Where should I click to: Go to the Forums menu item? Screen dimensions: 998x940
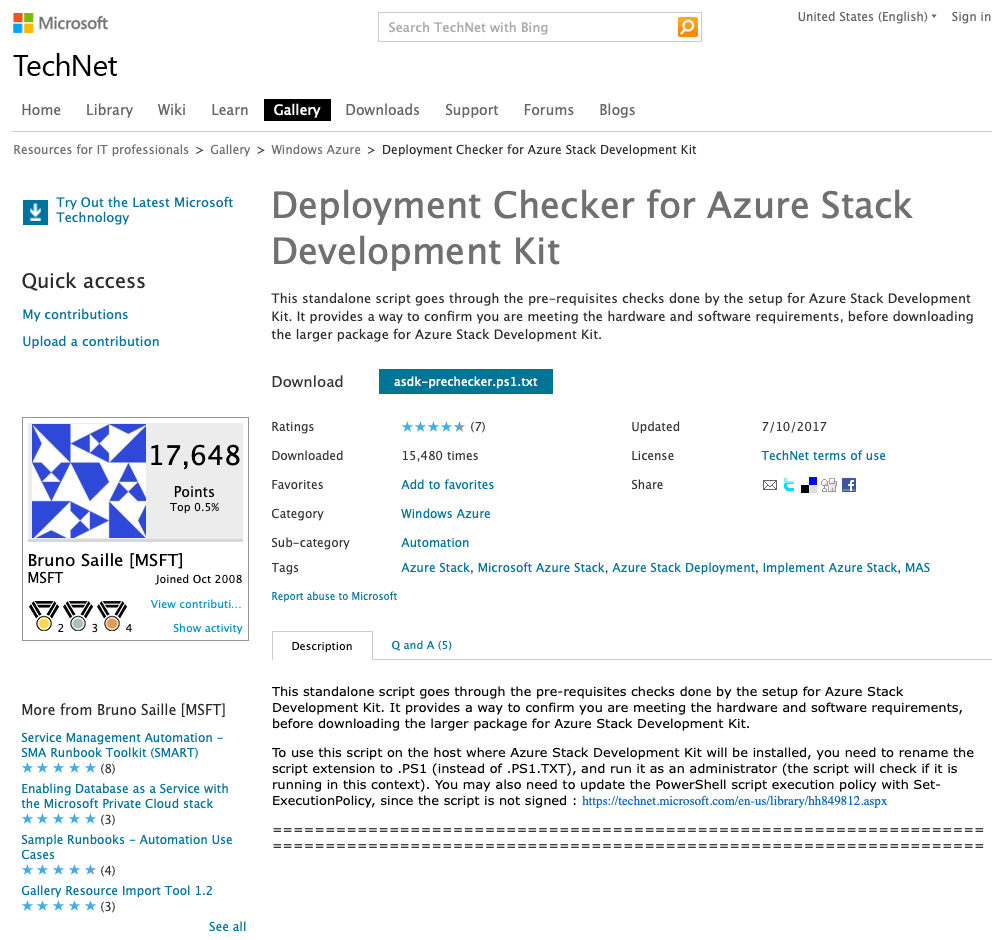tap(549, 110)
